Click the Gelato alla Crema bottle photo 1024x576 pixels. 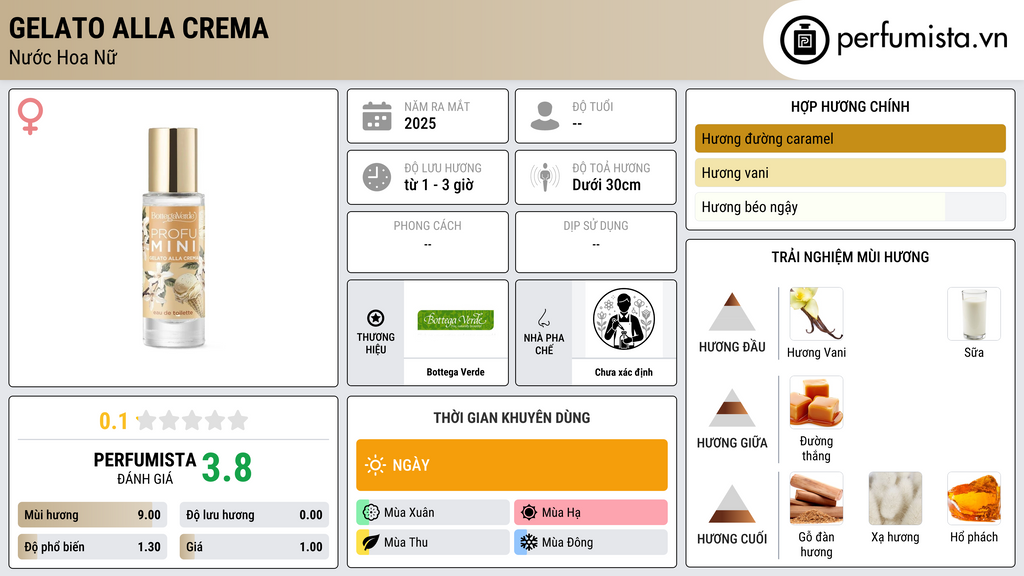point(173,238)
